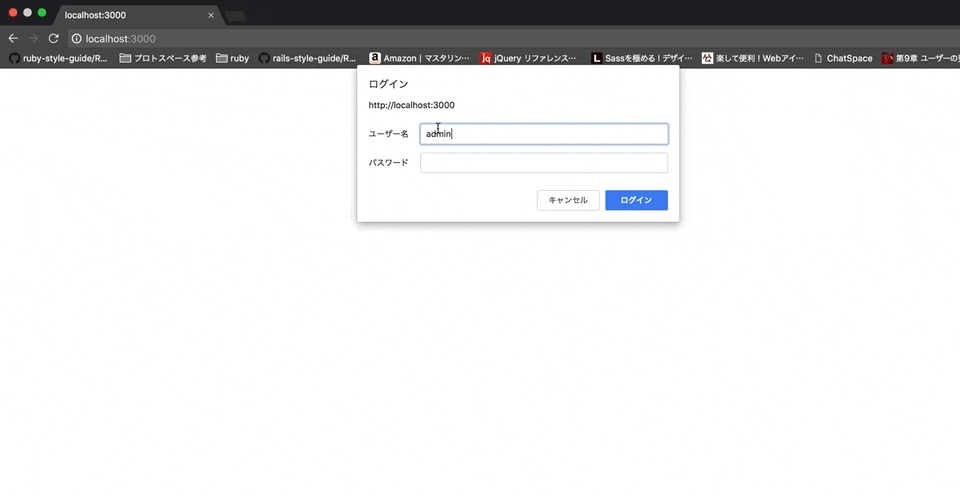
Task: Open the Sassを極める bookmark
Action: pyautogui.click(x=642, y=58)
